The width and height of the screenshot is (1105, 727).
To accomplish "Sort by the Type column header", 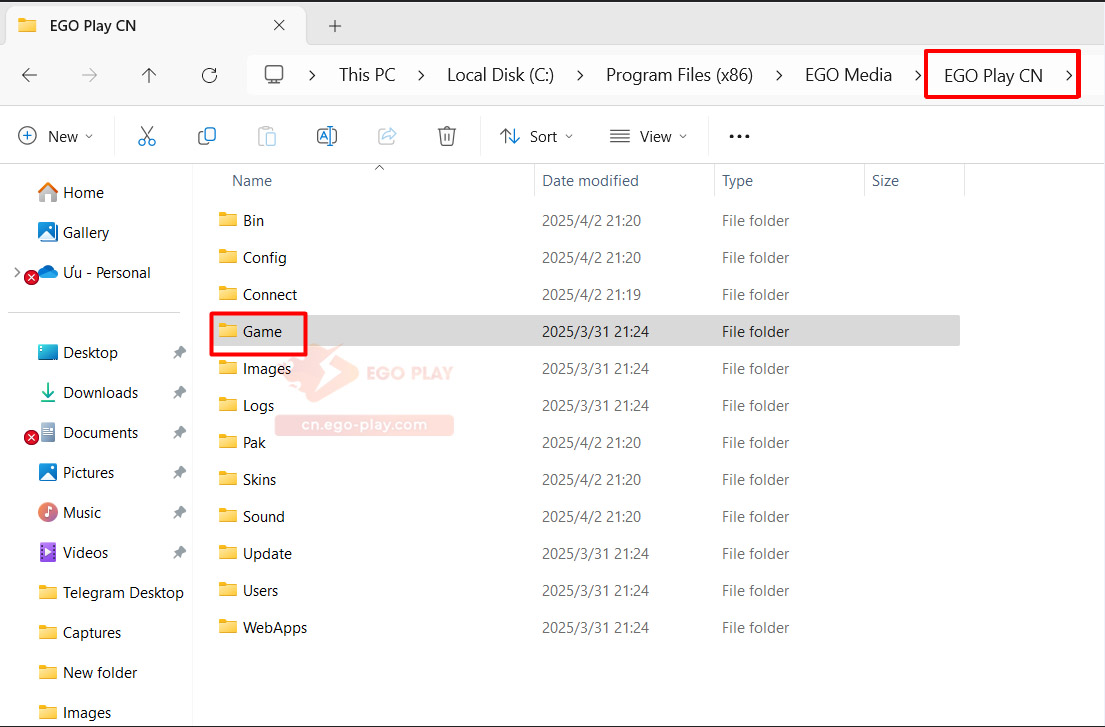I will [737, 181].
